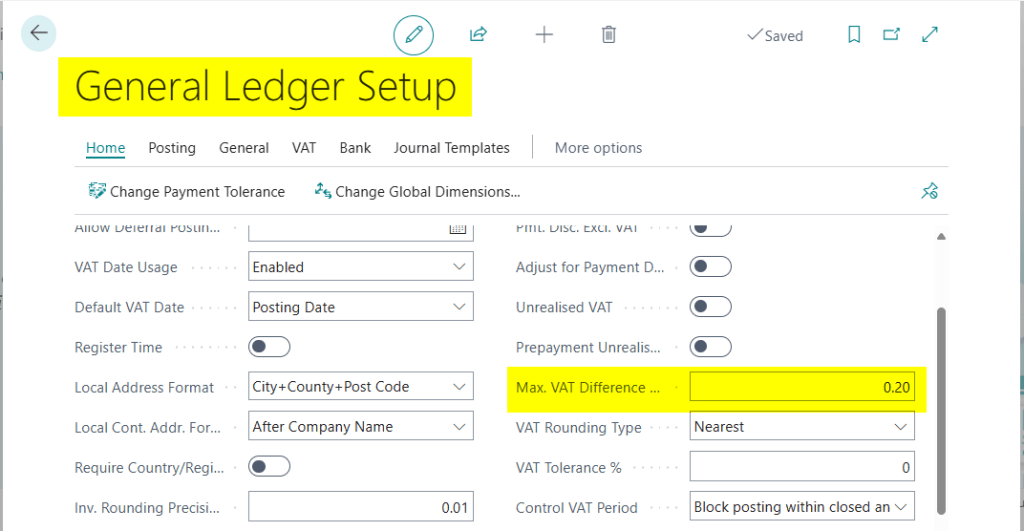Toggle Adjust for Payment Discount switch
Viewport: 1024px width, 531px height.
[711, 267]
